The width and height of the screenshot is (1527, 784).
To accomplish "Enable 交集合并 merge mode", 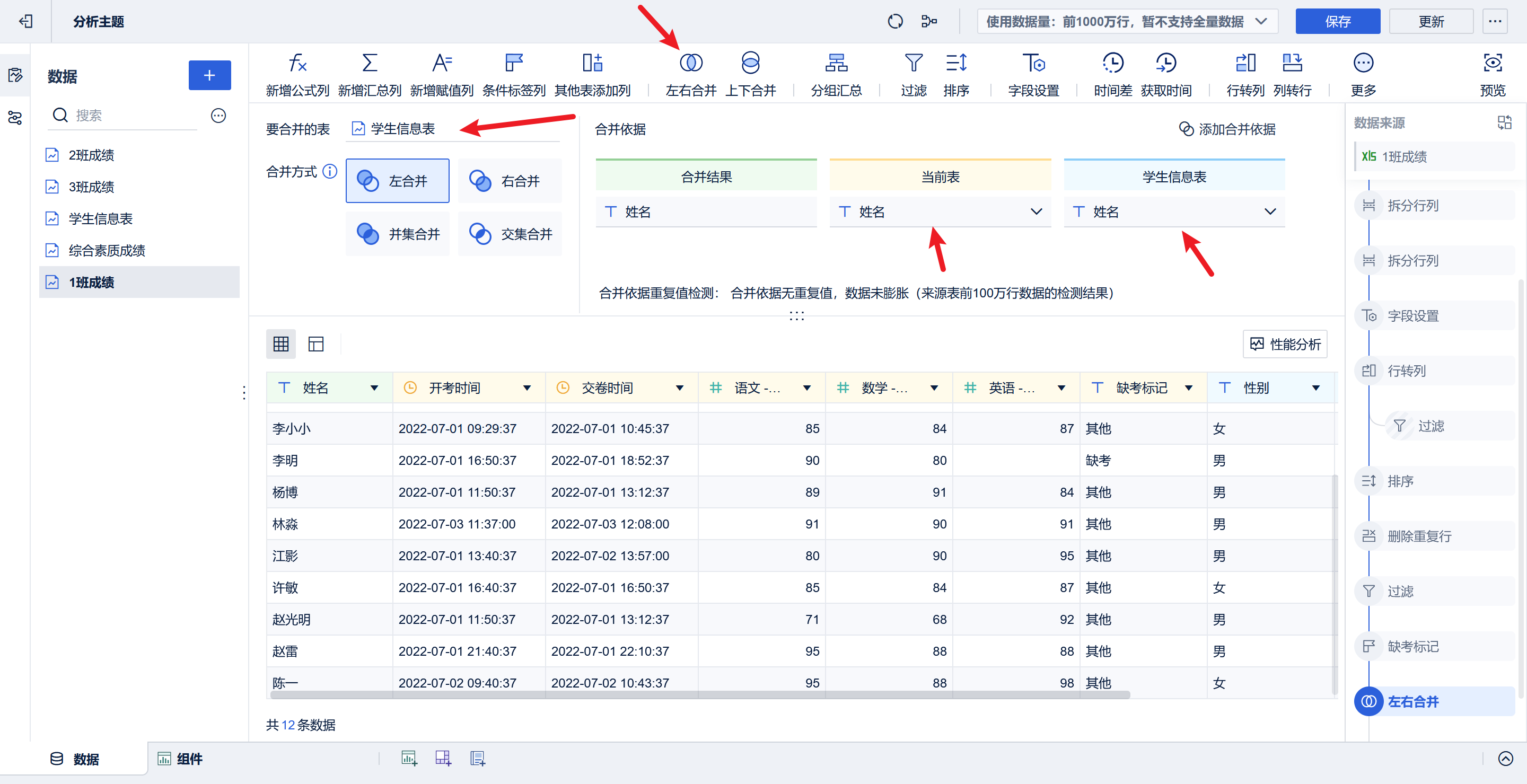I will point(510,233).
